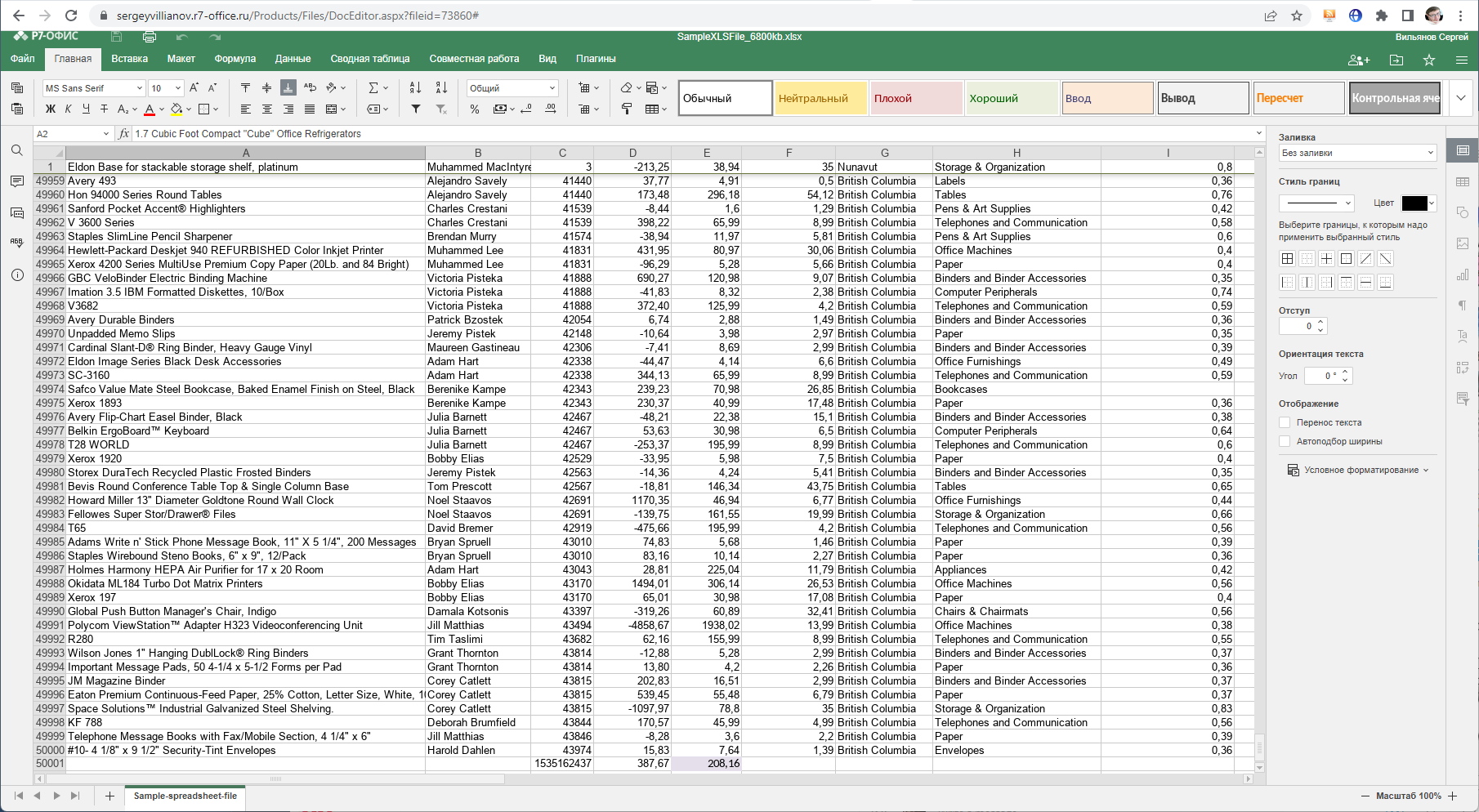
Task: Apply the Вывод cell style
Action: 1203,98
